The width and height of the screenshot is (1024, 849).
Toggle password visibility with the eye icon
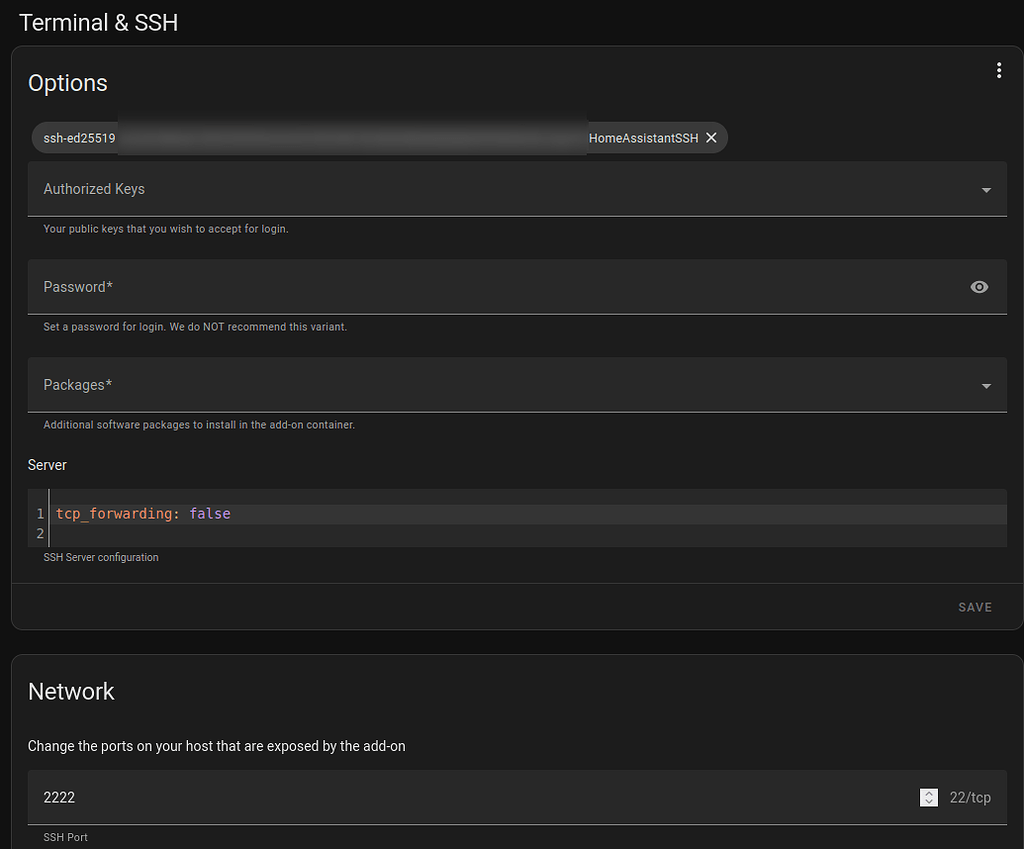click(x=979, y=287)
